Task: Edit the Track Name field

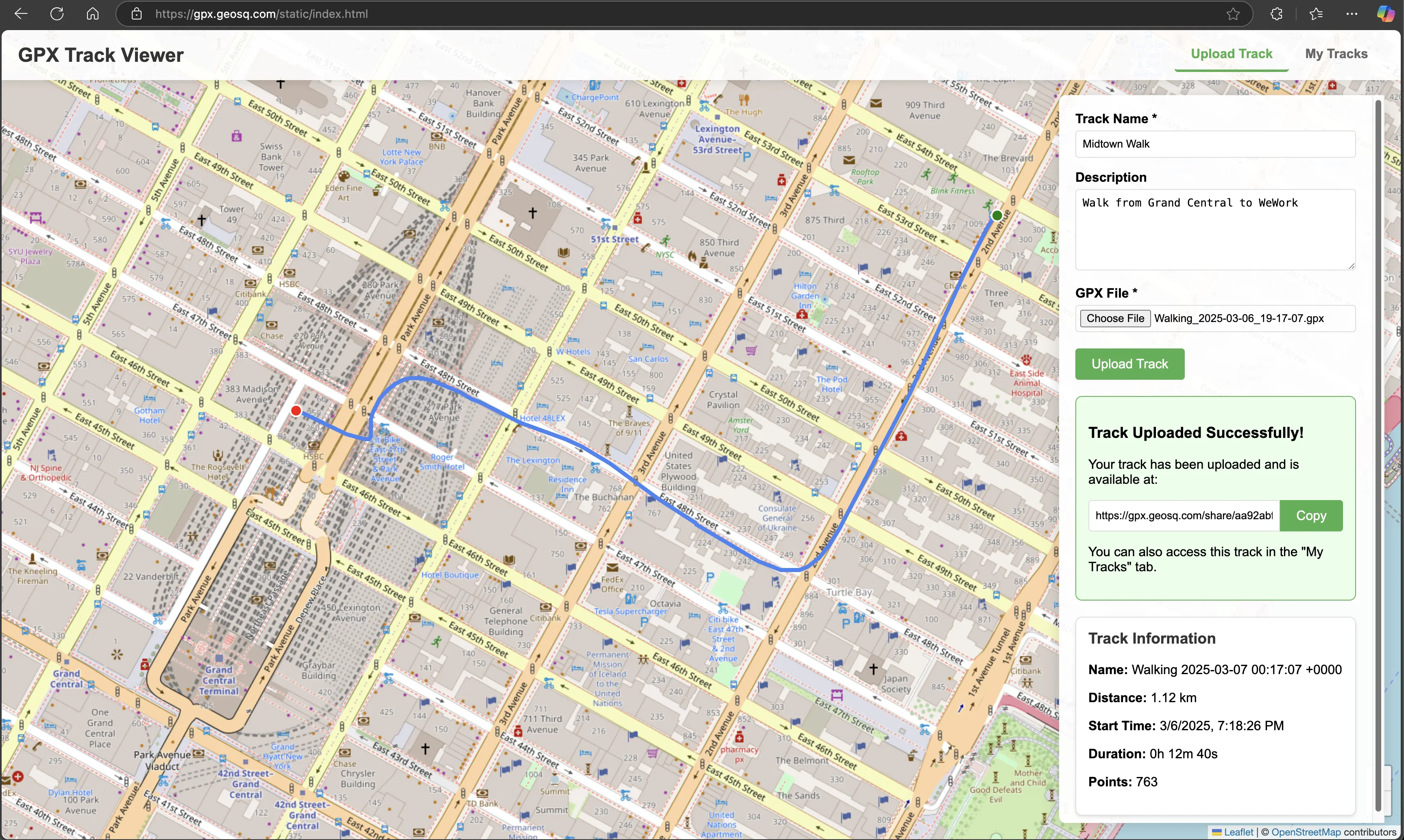Action: tap(1215, 144)
